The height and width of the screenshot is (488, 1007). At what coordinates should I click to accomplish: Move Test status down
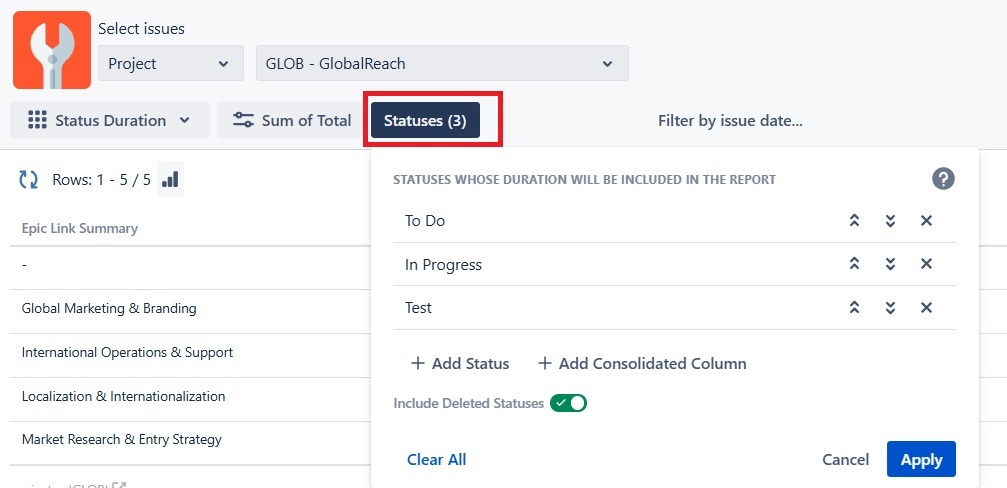tap(890, 308)
